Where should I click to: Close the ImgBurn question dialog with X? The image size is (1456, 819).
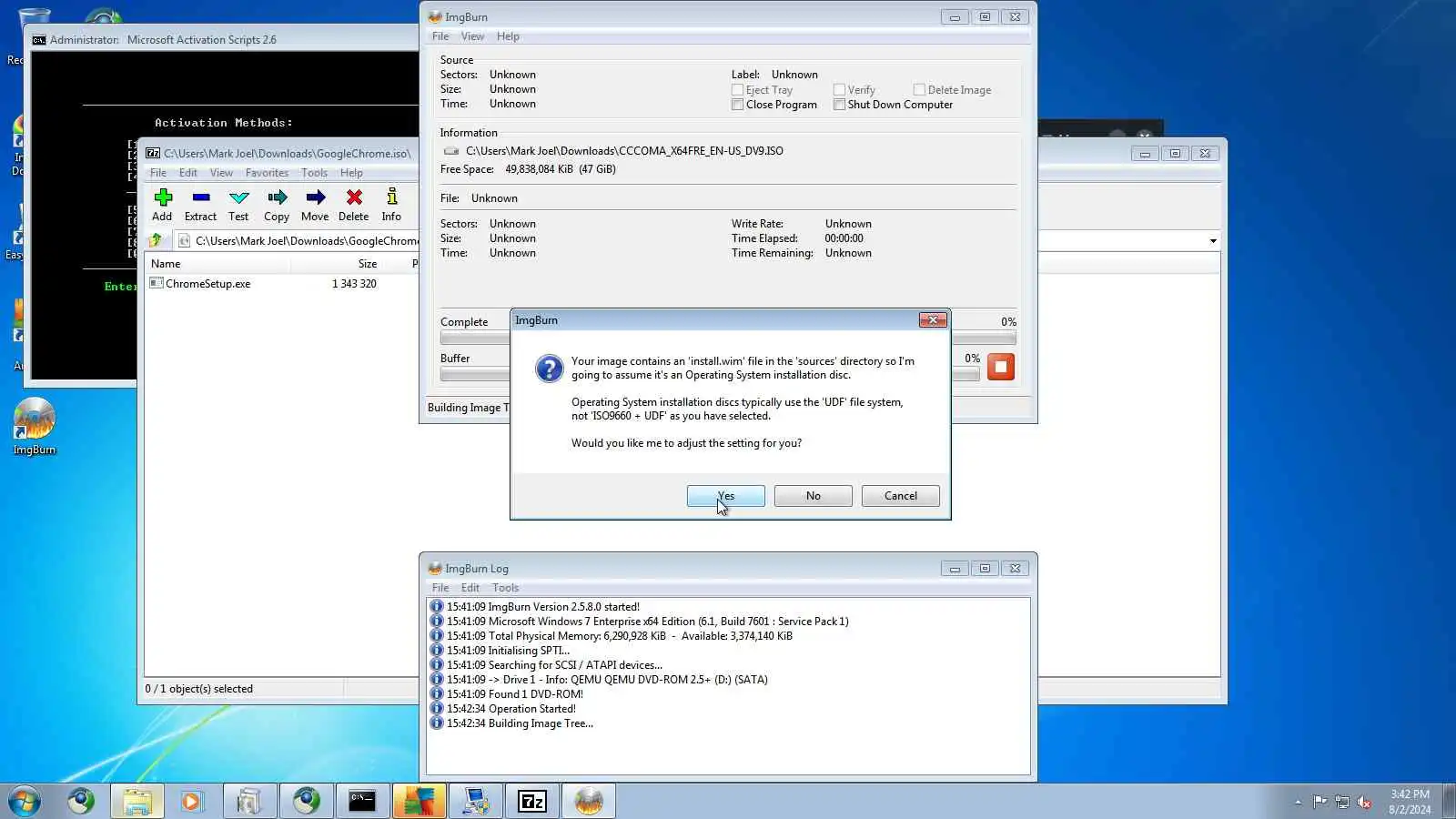933,320
